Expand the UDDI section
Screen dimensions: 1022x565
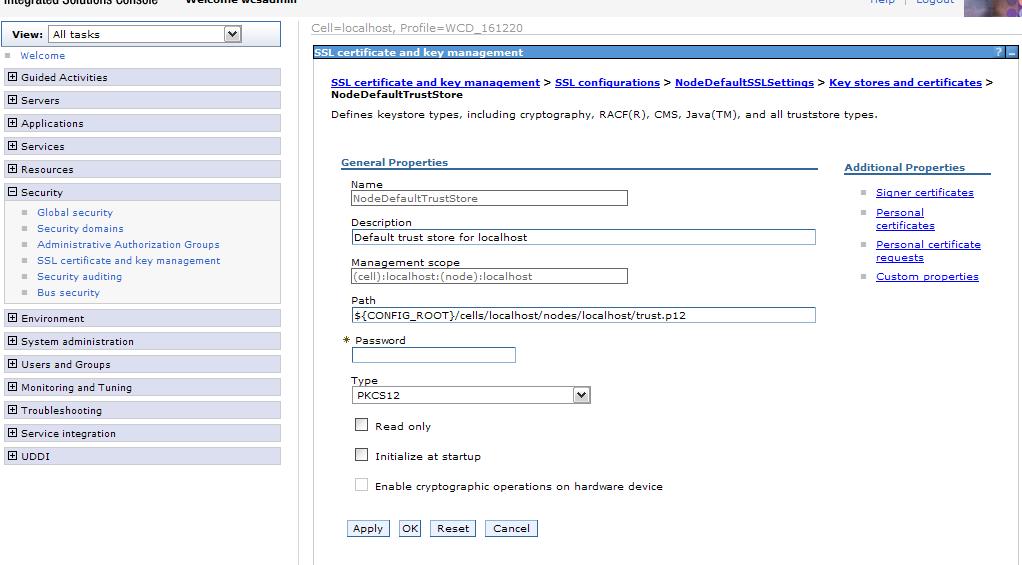point(12,456)
